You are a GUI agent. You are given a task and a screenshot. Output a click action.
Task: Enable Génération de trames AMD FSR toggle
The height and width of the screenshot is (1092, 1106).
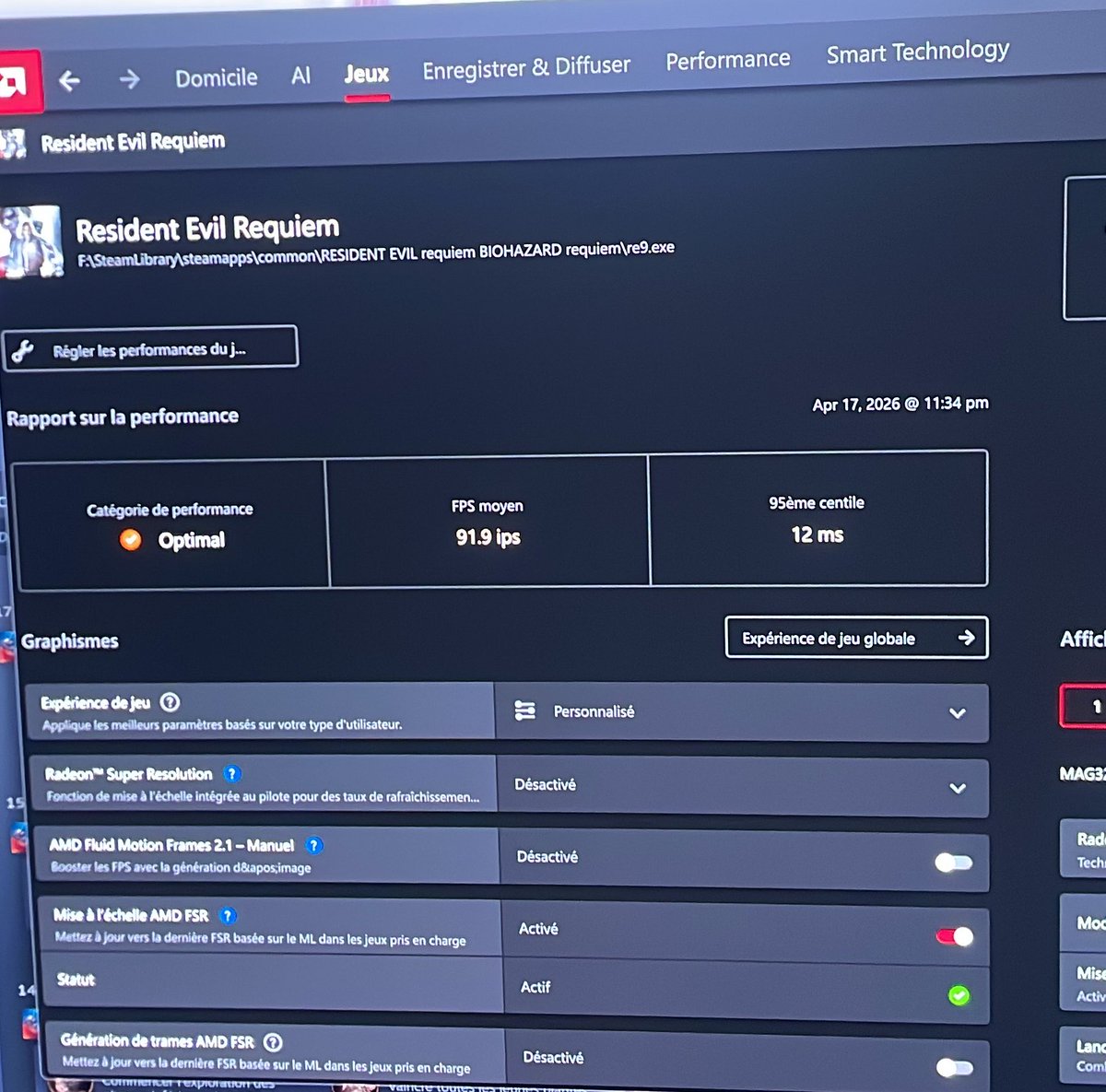[954, 1067]
